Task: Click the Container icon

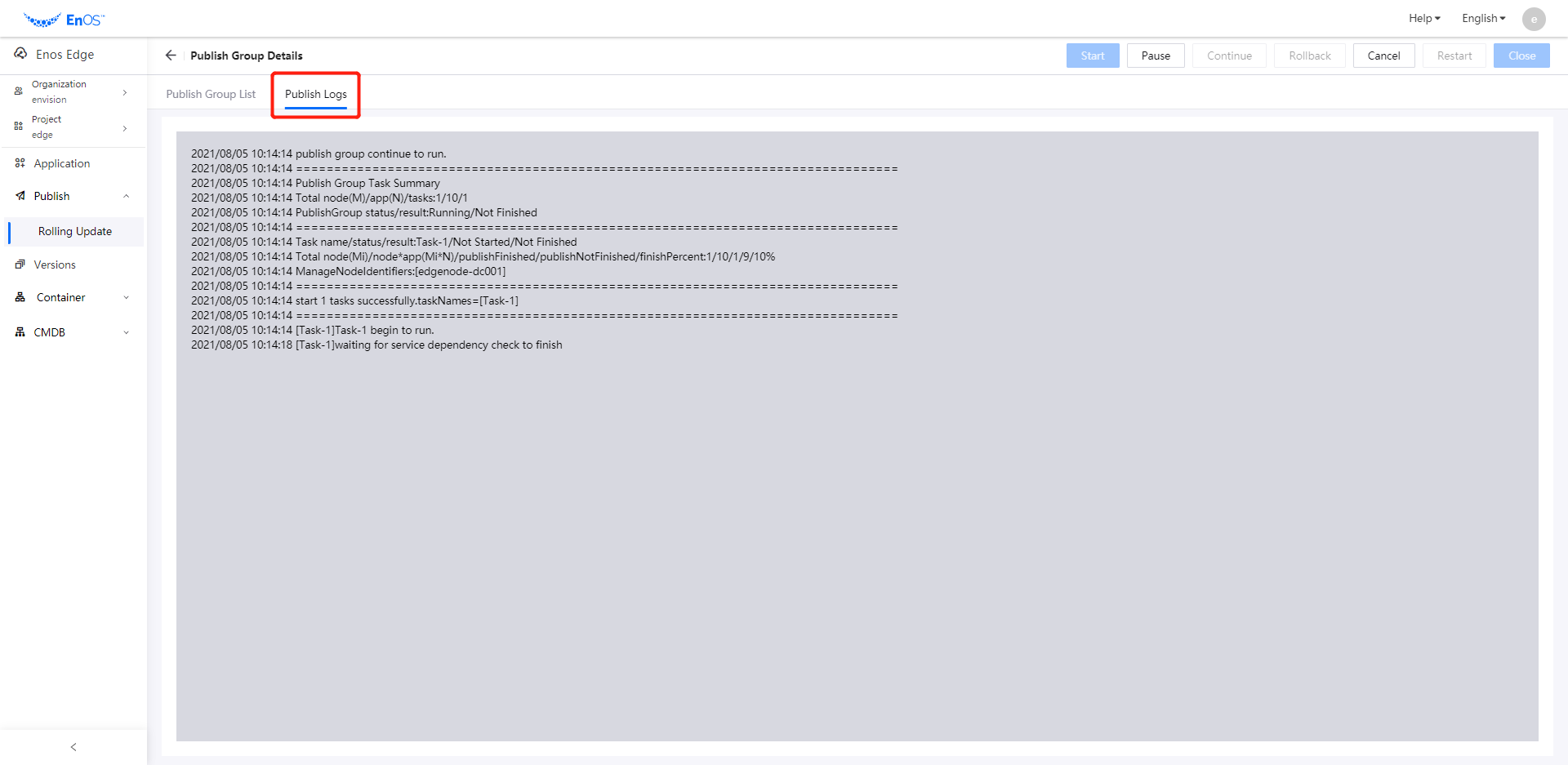Action: click(20, 297)
